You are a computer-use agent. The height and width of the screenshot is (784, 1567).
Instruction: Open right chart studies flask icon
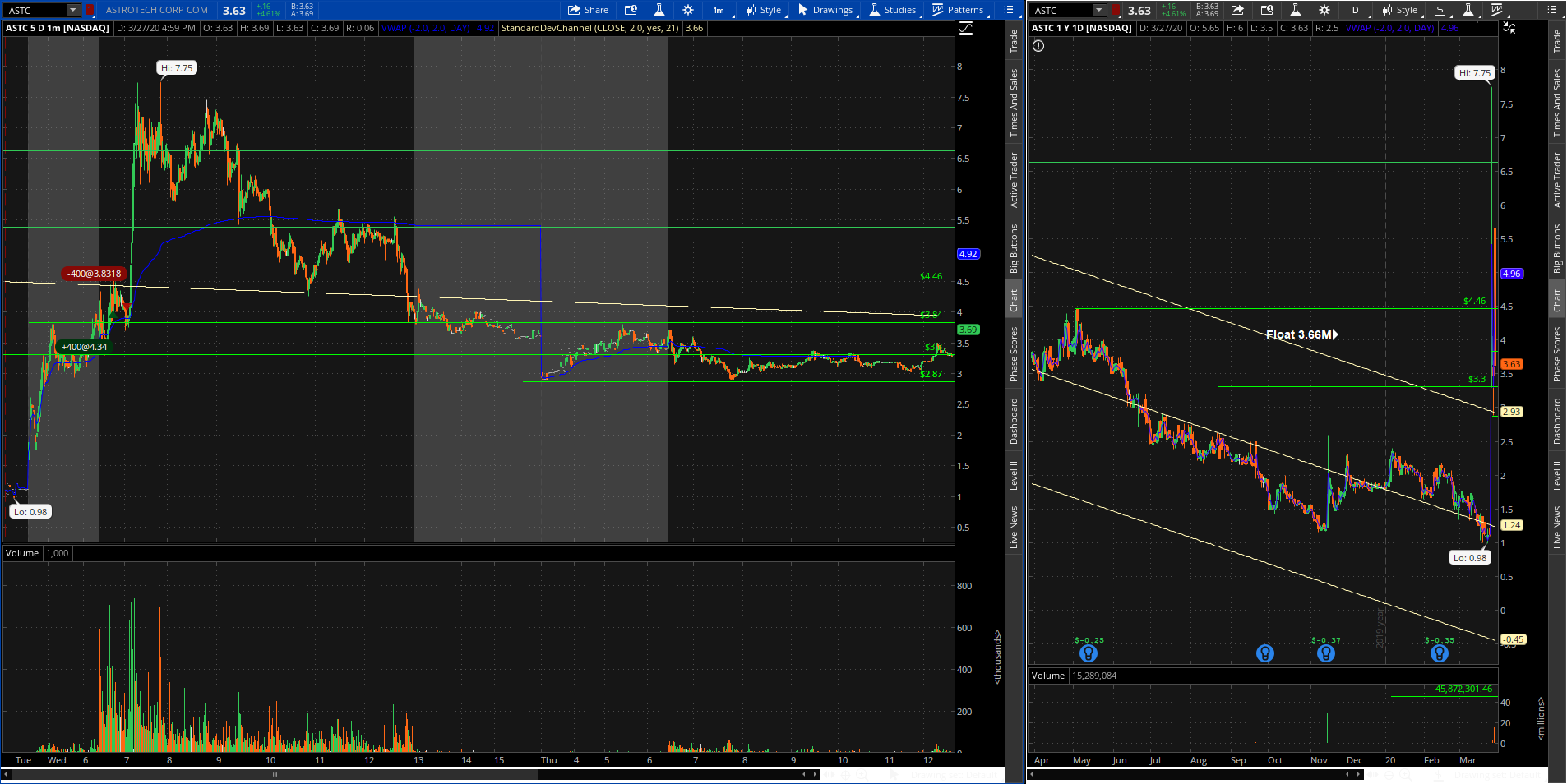point(1468,10)
